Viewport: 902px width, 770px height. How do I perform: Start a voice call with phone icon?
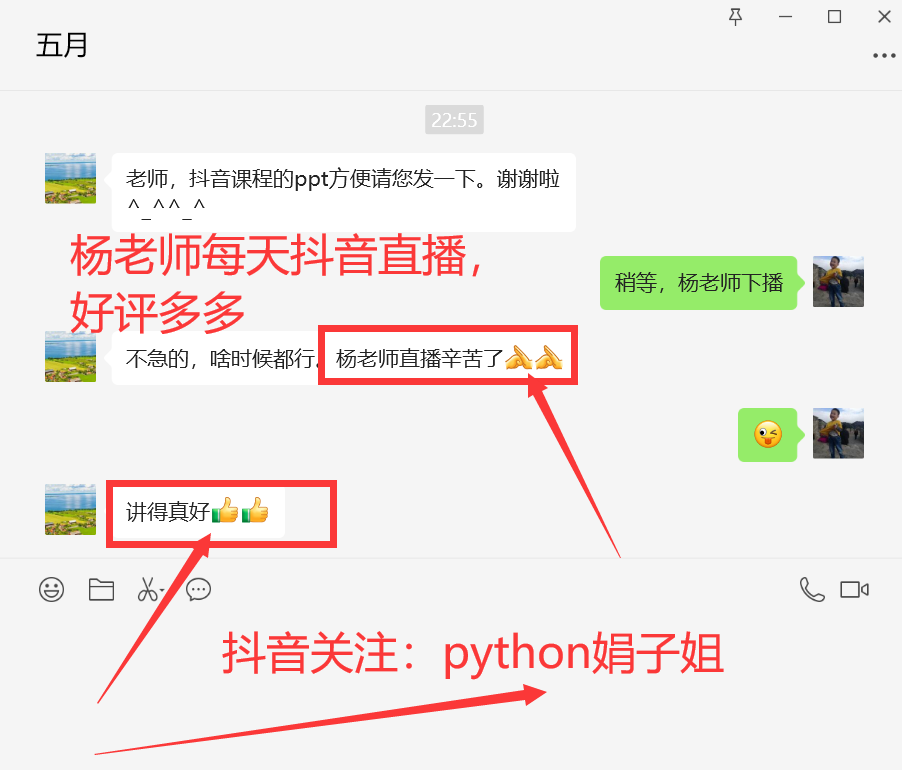pos(812,589)
